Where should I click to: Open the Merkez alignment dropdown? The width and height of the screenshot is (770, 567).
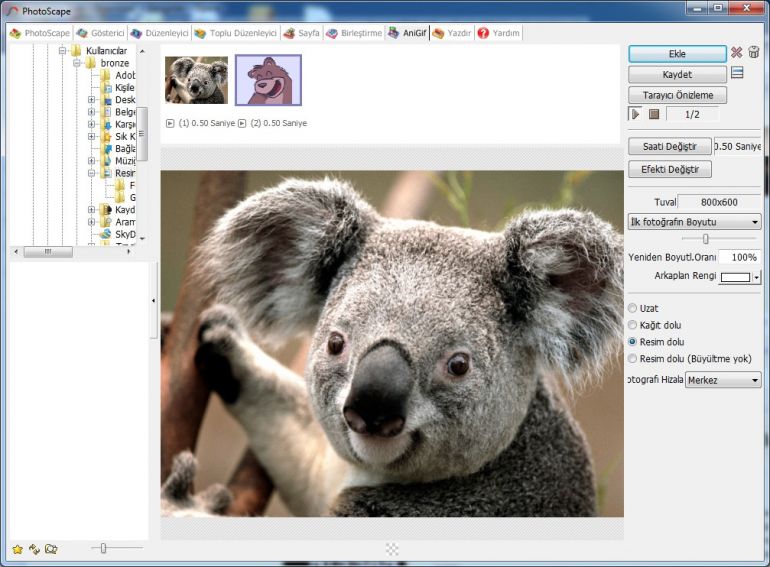coord(723,380)
